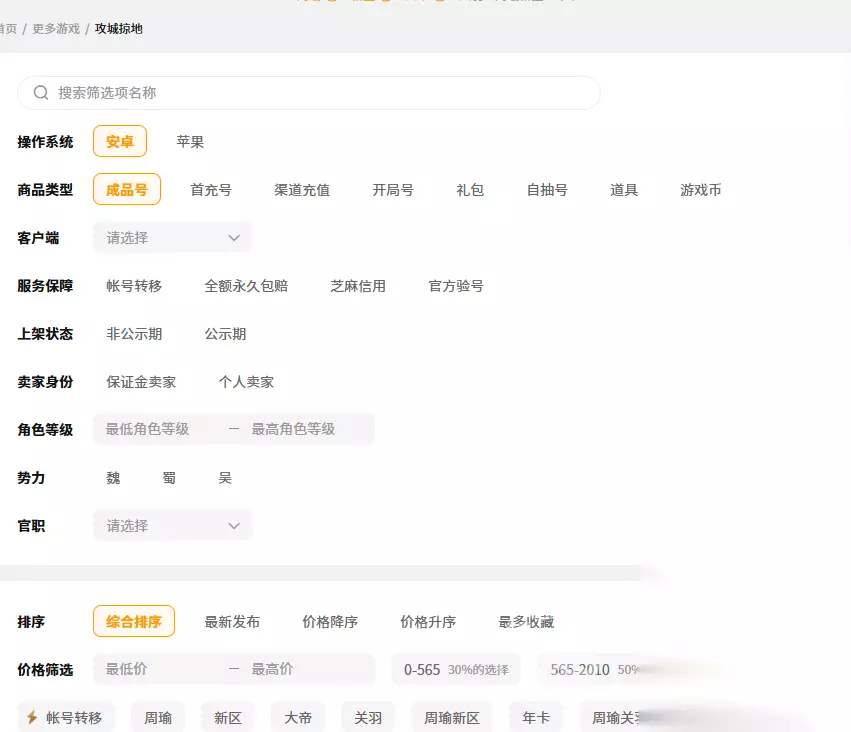Click the search magnifier icon

41,93
